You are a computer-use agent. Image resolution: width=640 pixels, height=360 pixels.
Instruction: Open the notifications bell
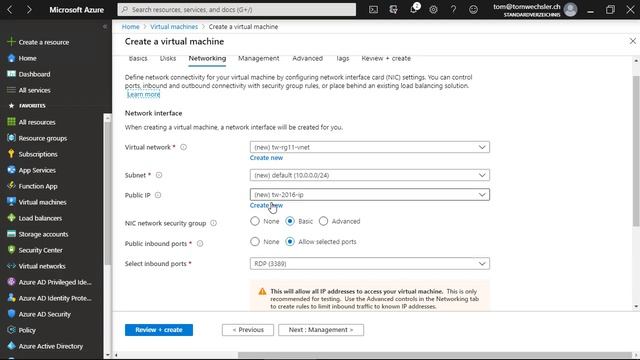coord(414,9)
